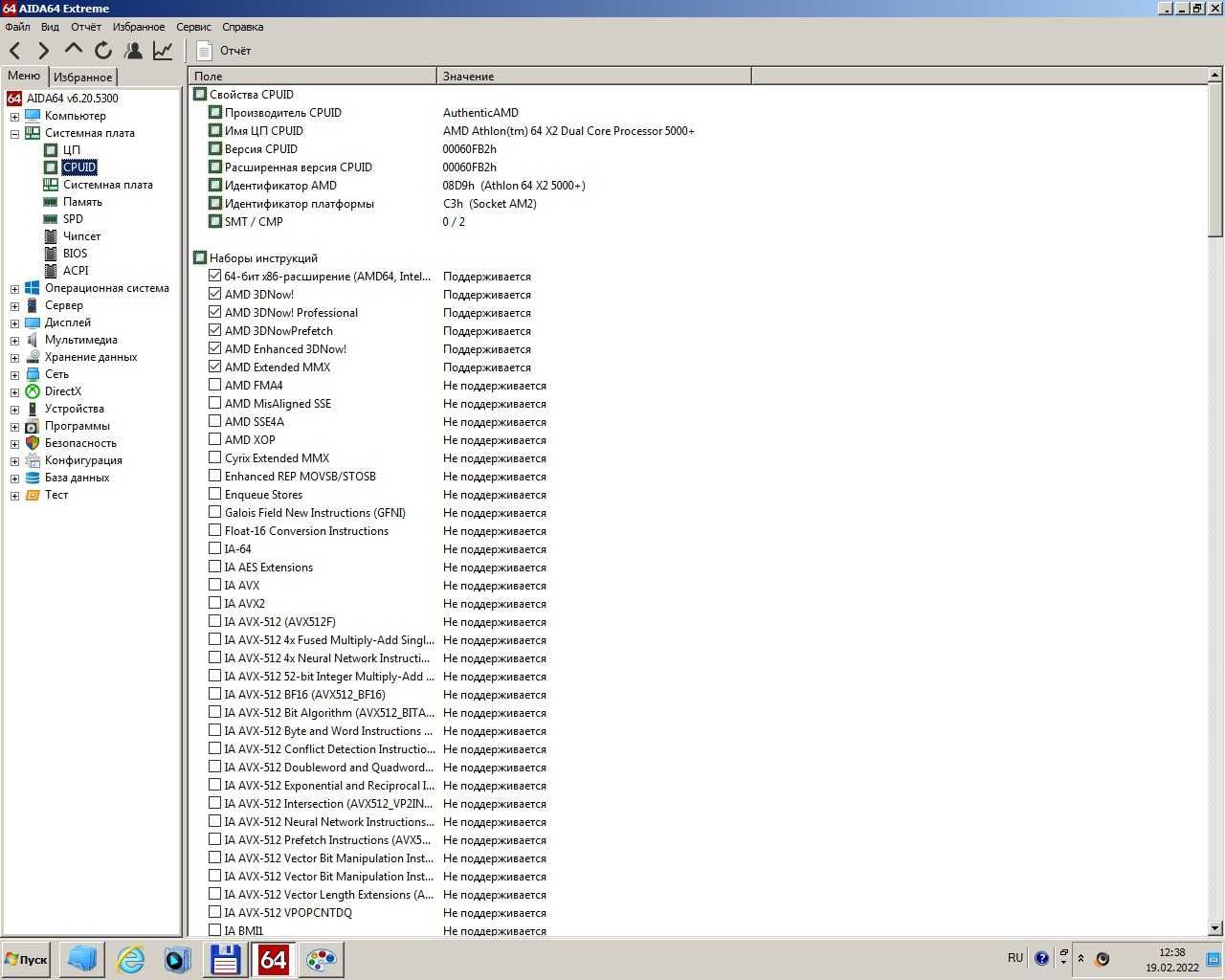Image resolution: width=1225 pixels, height=980 pixels.
Task: Refresh the page with the circular arrow icon
Action: (x=103, y=51)
